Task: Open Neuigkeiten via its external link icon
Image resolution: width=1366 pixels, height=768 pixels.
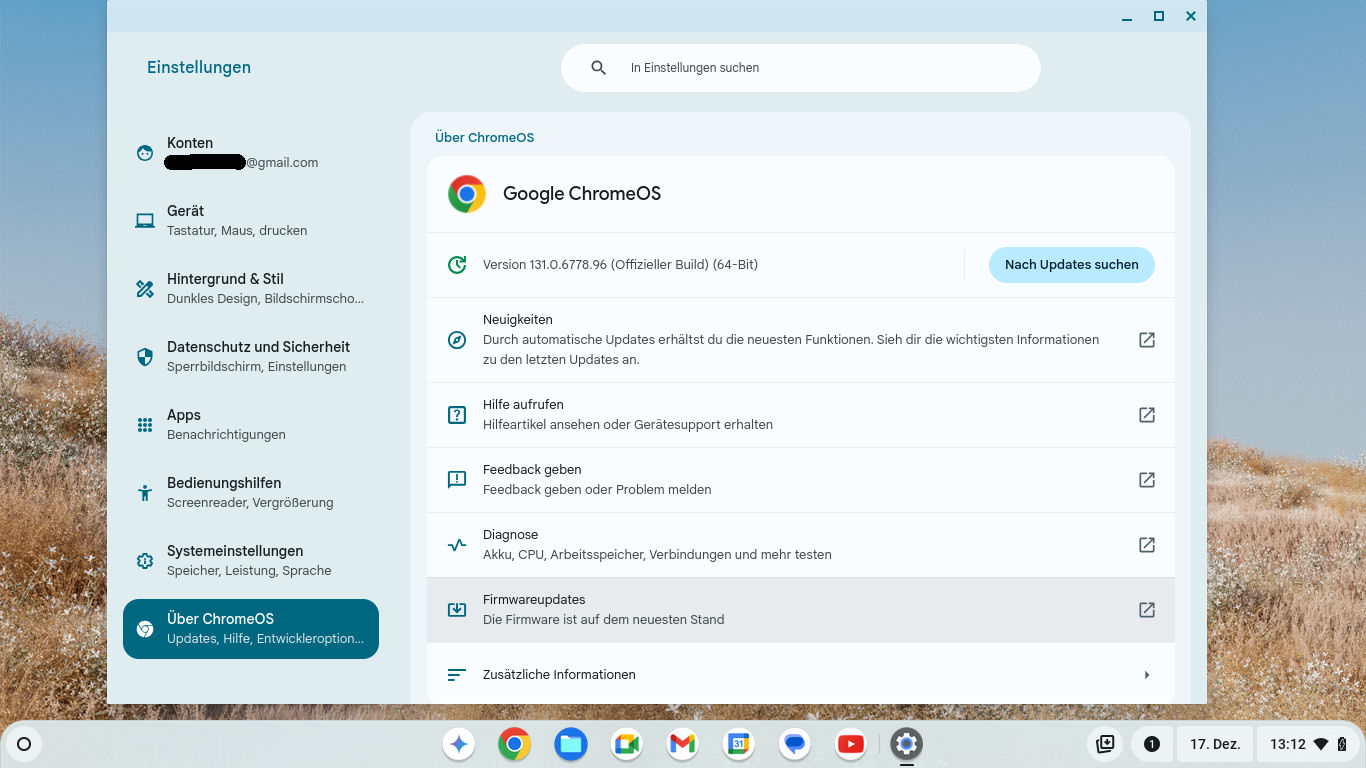Action: [x=1147, y=340]
